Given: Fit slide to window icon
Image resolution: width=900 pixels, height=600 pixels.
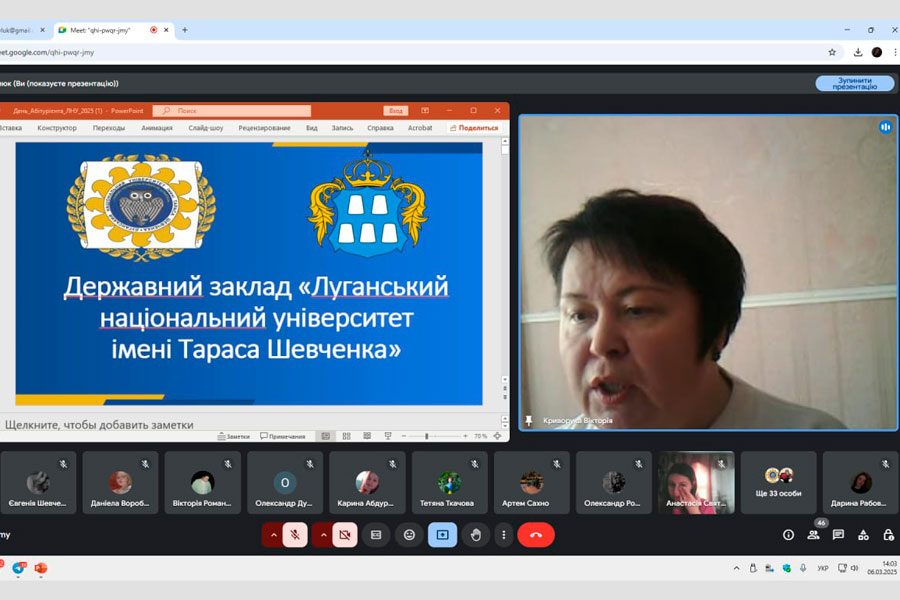Looking at the screenshot, I should point(497,436).
